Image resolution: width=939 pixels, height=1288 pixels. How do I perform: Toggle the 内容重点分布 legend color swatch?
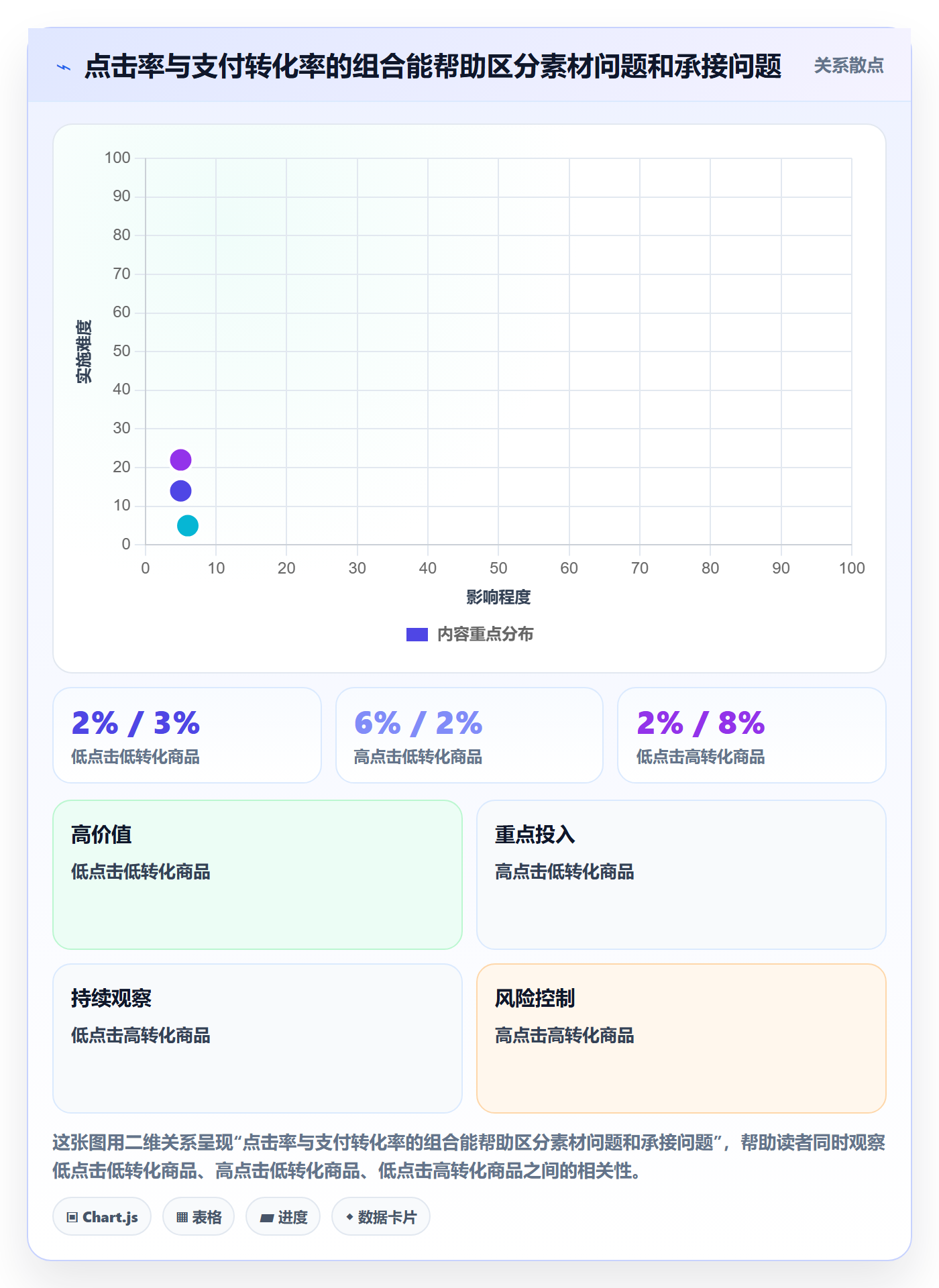[x=417, y=635]
